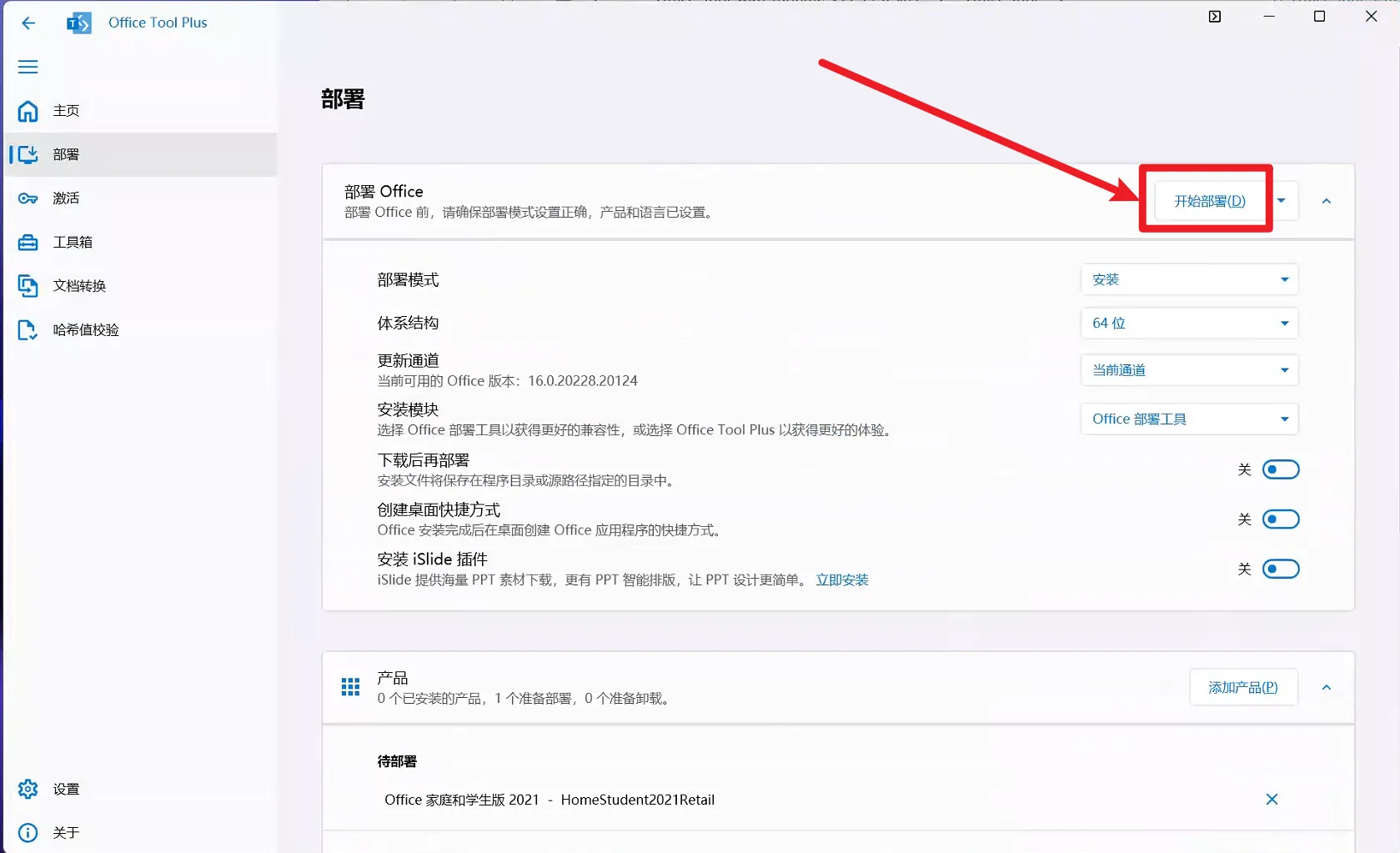Click the version text 16.0.20228.20124
Screen dimensions: 1400x853
(583, 381)
